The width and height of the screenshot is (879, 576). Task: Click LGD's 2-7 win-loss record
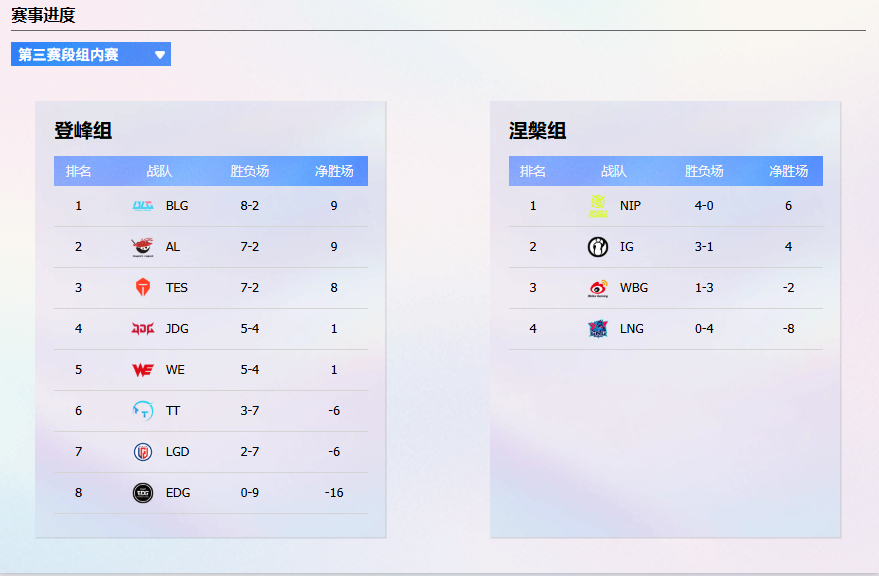point(250,451)
